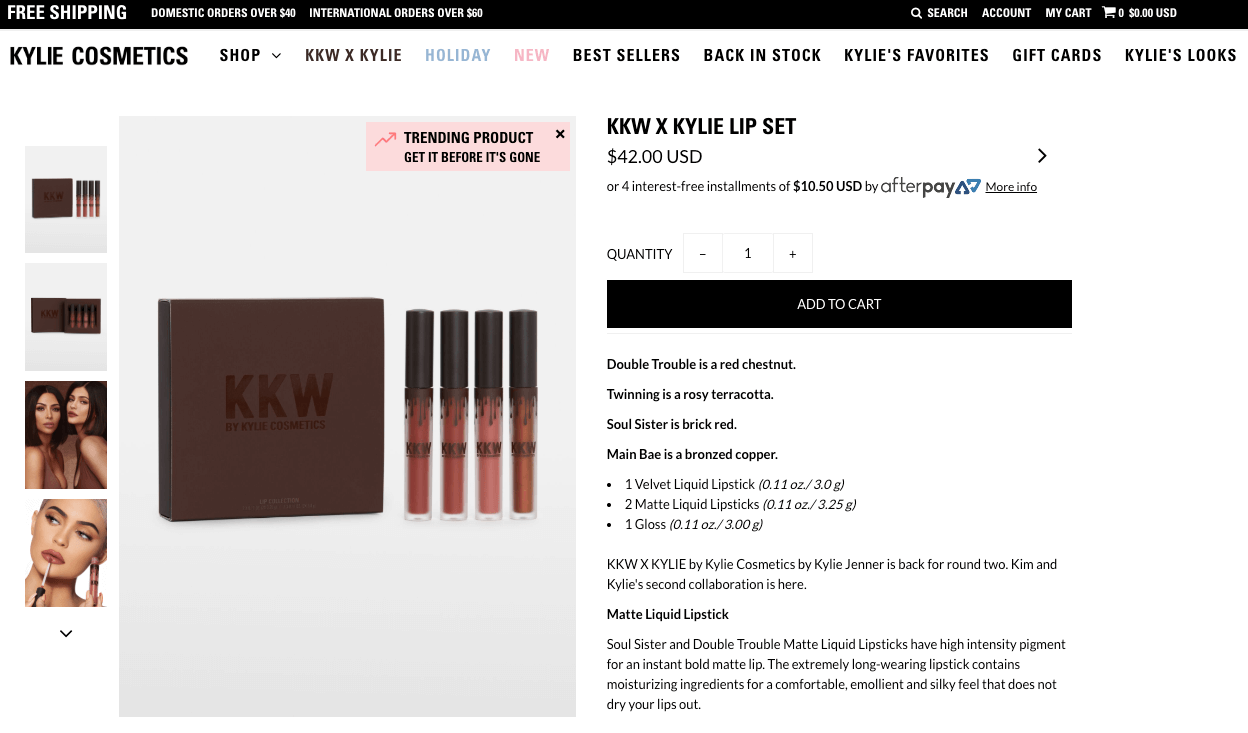1248x733 pixels.
Task: Go to next product using right arrow
Action: [x=1042, y=156]
